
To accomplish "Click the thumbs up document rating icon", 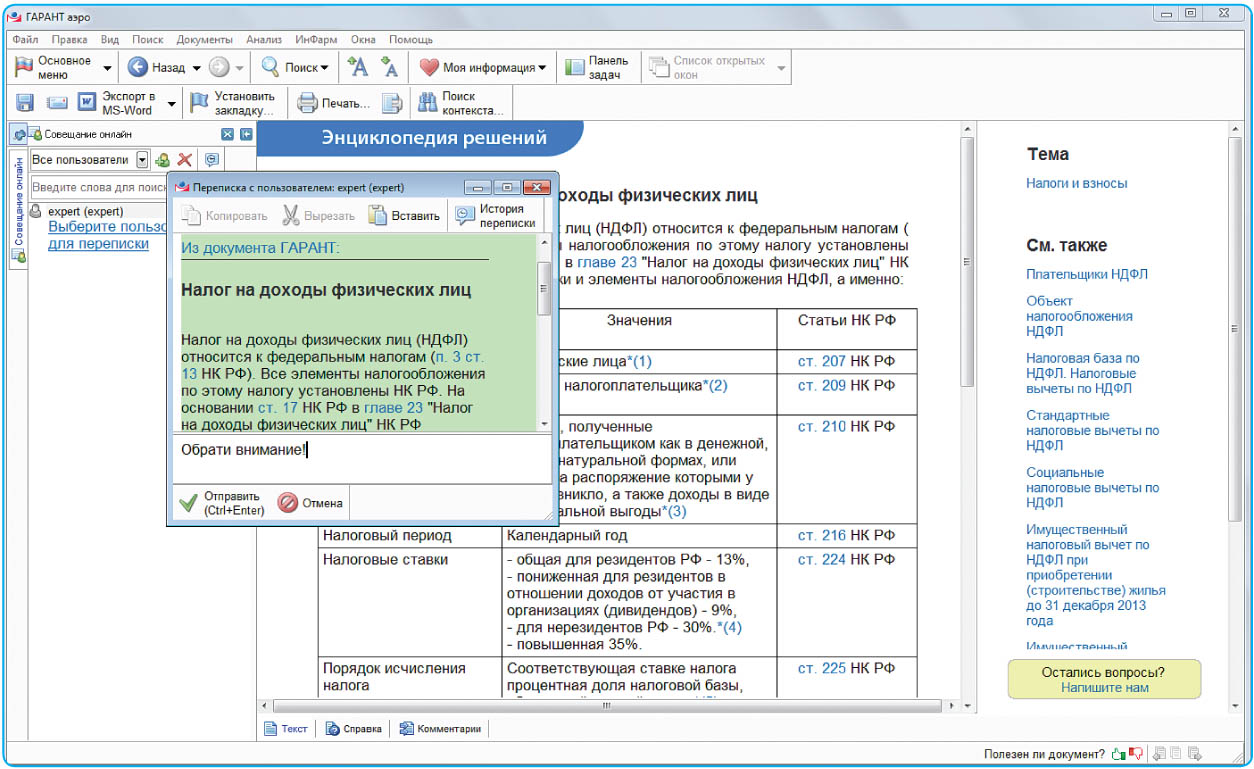I will pyautogui.click(x=1118, y=754).
